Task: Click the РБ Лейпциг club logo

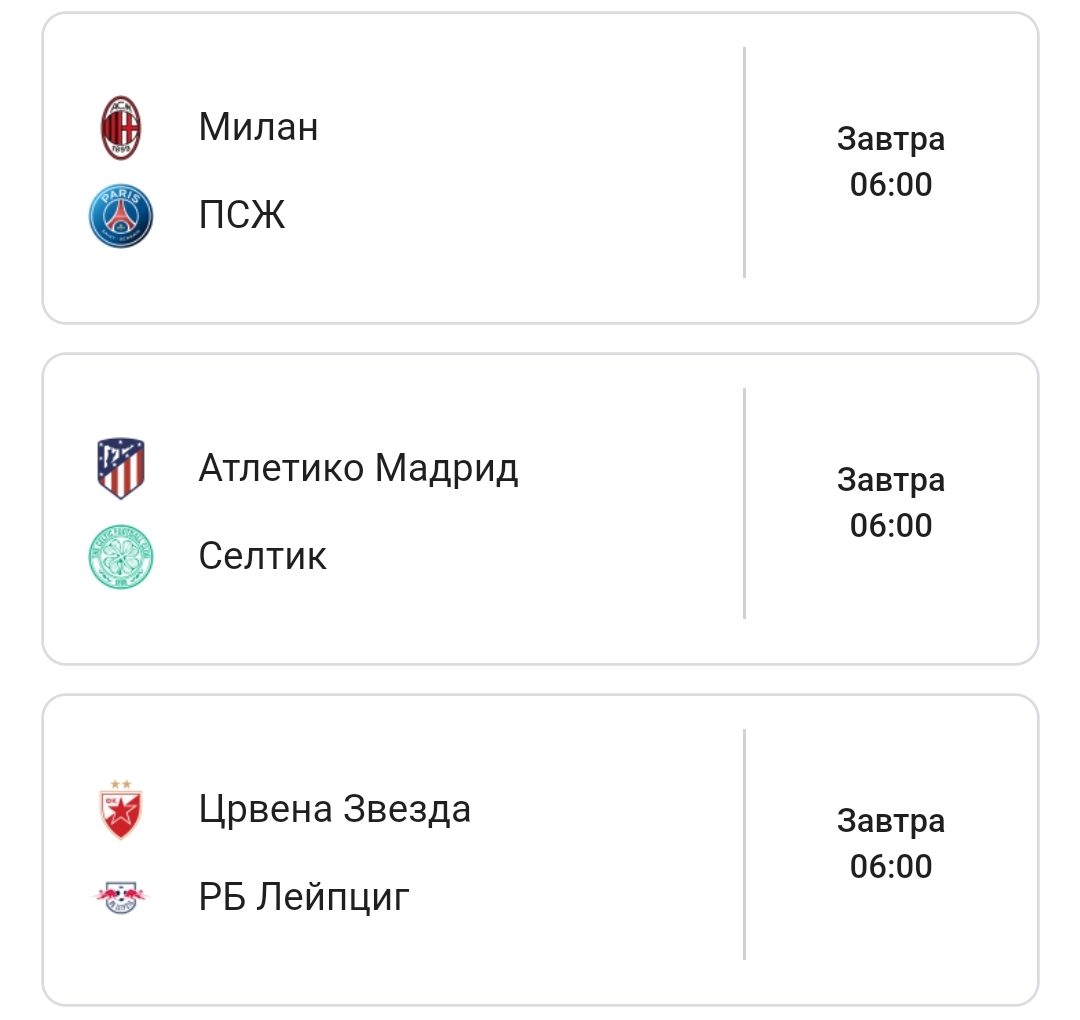Action: coord(120,897)
